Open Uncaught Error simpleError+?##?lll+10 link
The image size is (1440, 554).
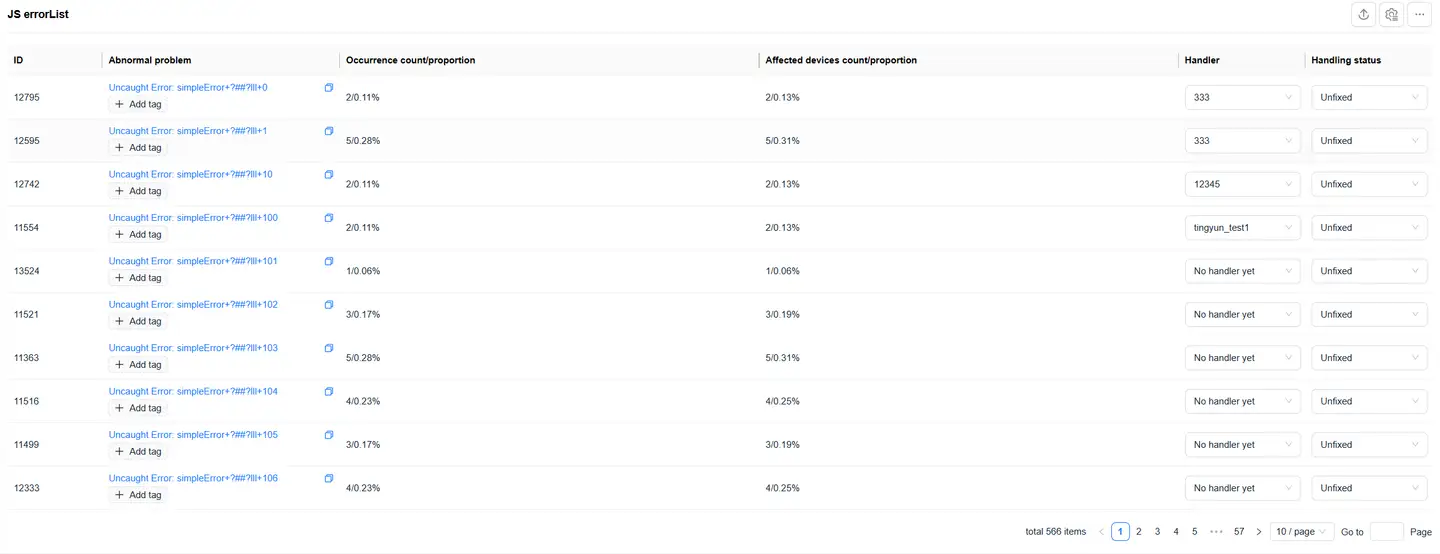pyautogui.click(x=190, y=174)
